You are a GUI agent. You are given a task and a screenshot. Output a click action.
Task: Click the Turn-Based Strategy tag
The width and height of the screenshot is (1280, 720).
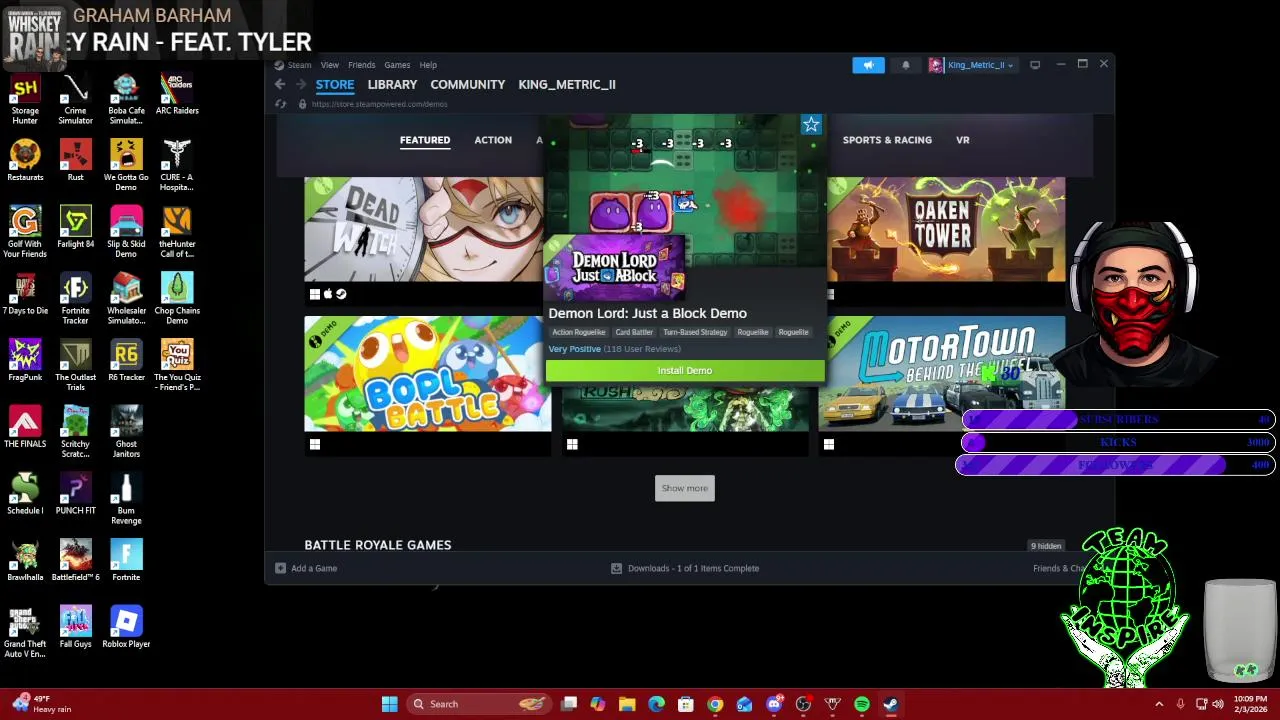pos(695,332)
